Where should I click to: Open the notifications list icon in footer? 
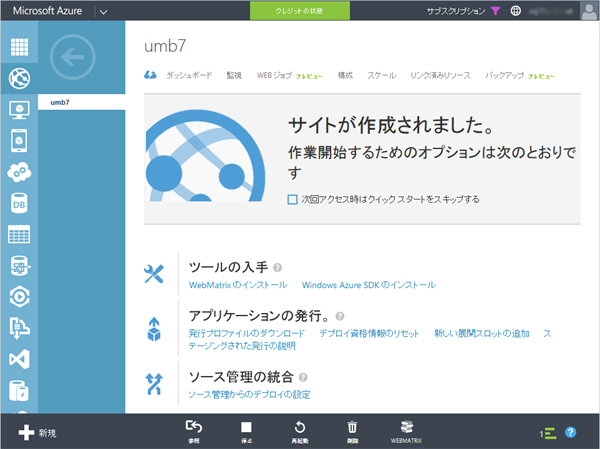pos(548,433)
